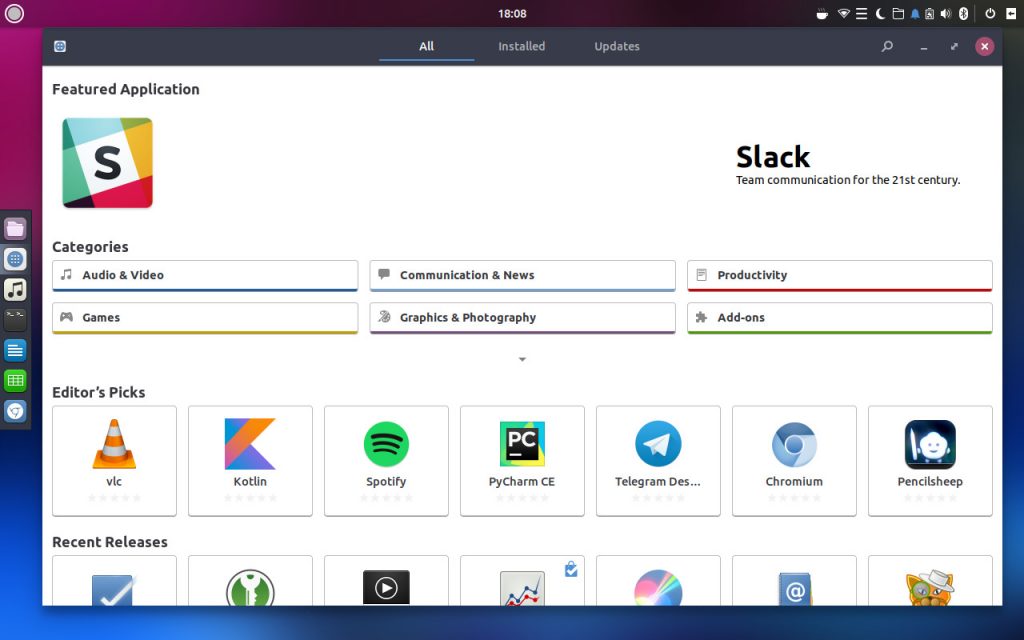Image resolution: width=1024 pixels, height=640 pixels.
Task: Open the blue notification bell
Action: coord(915,14)
